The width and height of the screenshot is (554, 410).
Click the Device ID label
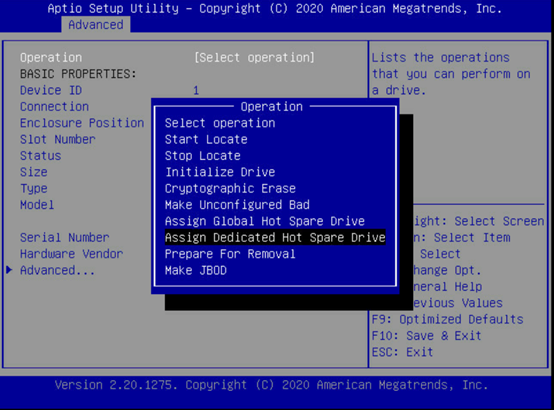(51, 90)
